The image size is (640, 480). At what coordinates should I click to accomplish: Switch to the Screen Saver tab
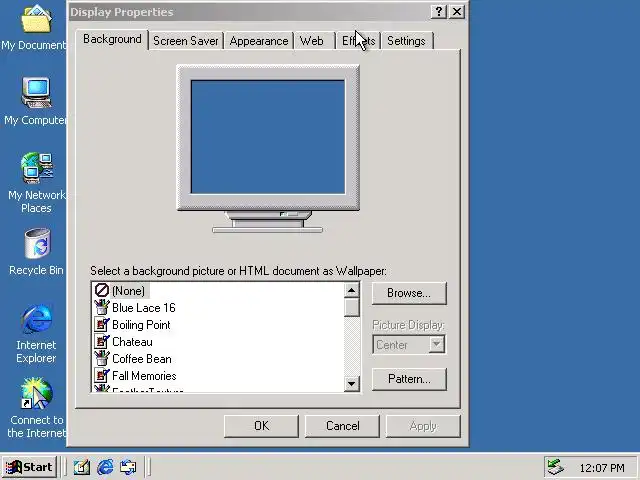point(186,41)
